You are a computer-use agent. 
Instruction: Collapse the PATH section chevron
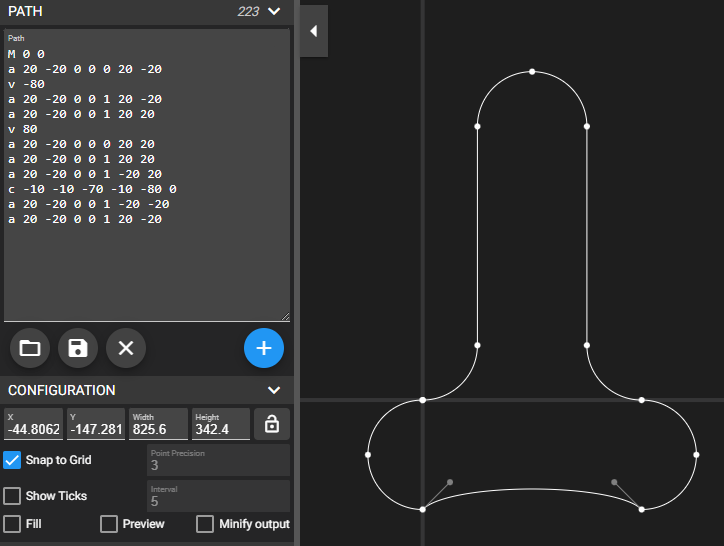tap(274, 11)
